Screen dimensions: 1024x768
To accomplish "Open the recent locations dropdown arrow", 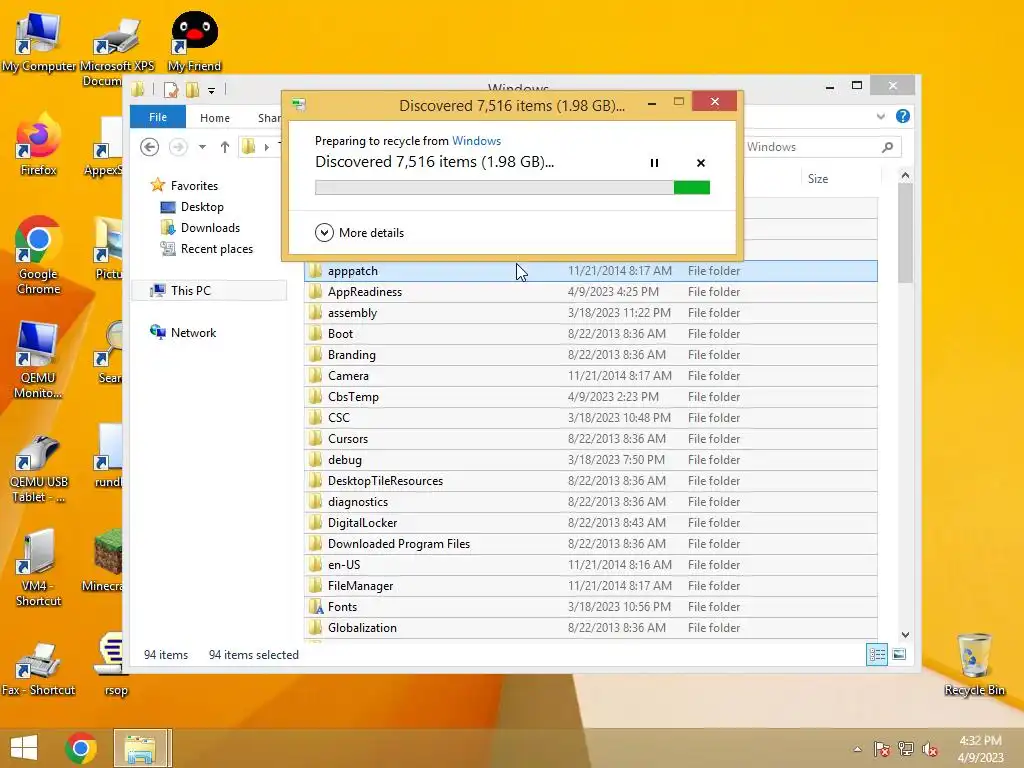I will [x=202, y=147].
